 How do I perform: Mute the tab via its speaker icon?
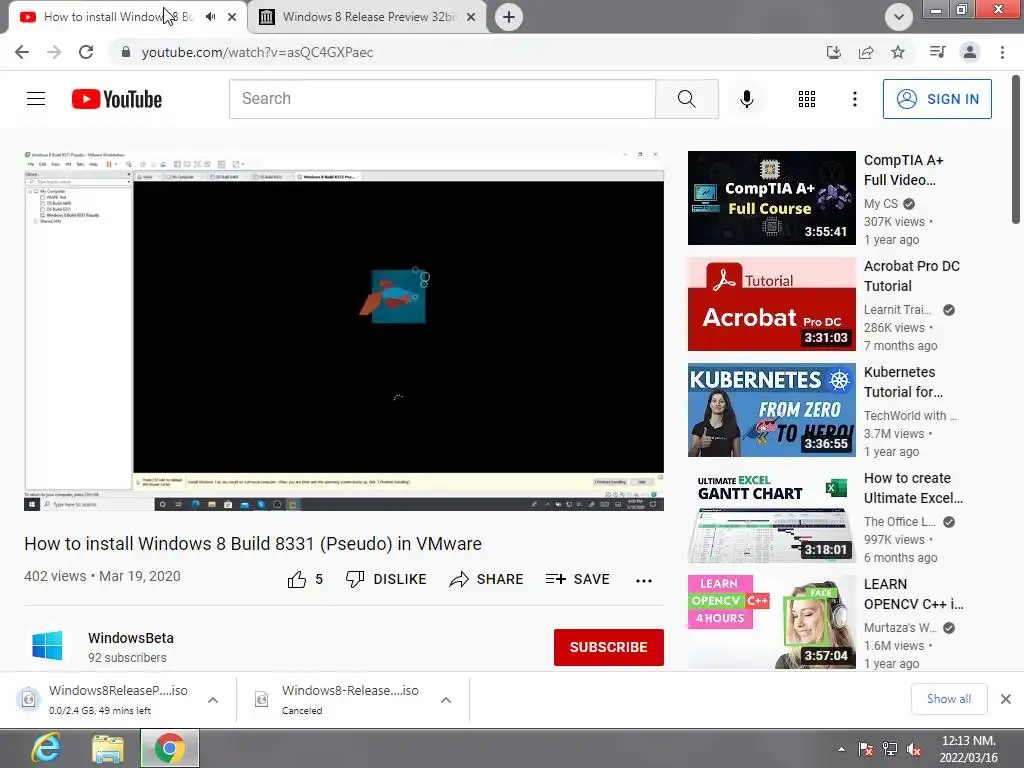coord(210,17)
